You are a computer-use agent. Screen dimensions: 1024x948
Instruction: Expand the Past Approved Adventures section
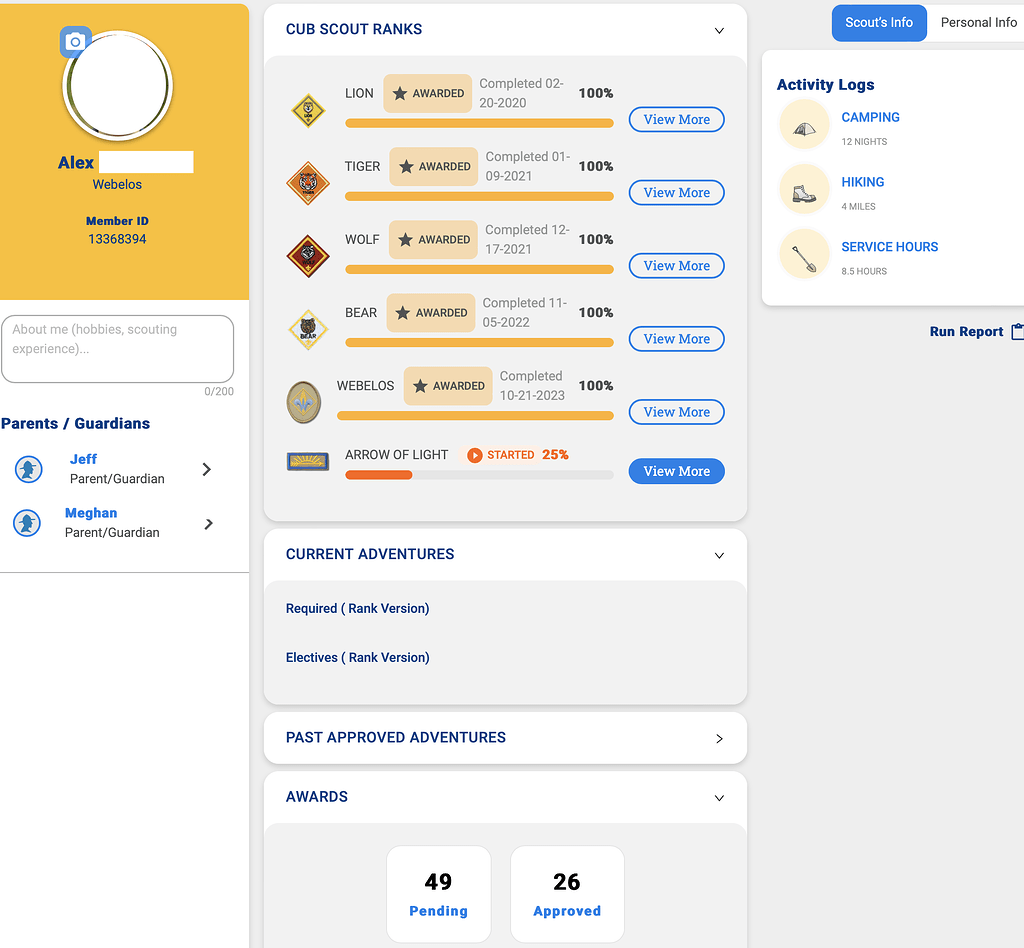[x=719, y=738]
